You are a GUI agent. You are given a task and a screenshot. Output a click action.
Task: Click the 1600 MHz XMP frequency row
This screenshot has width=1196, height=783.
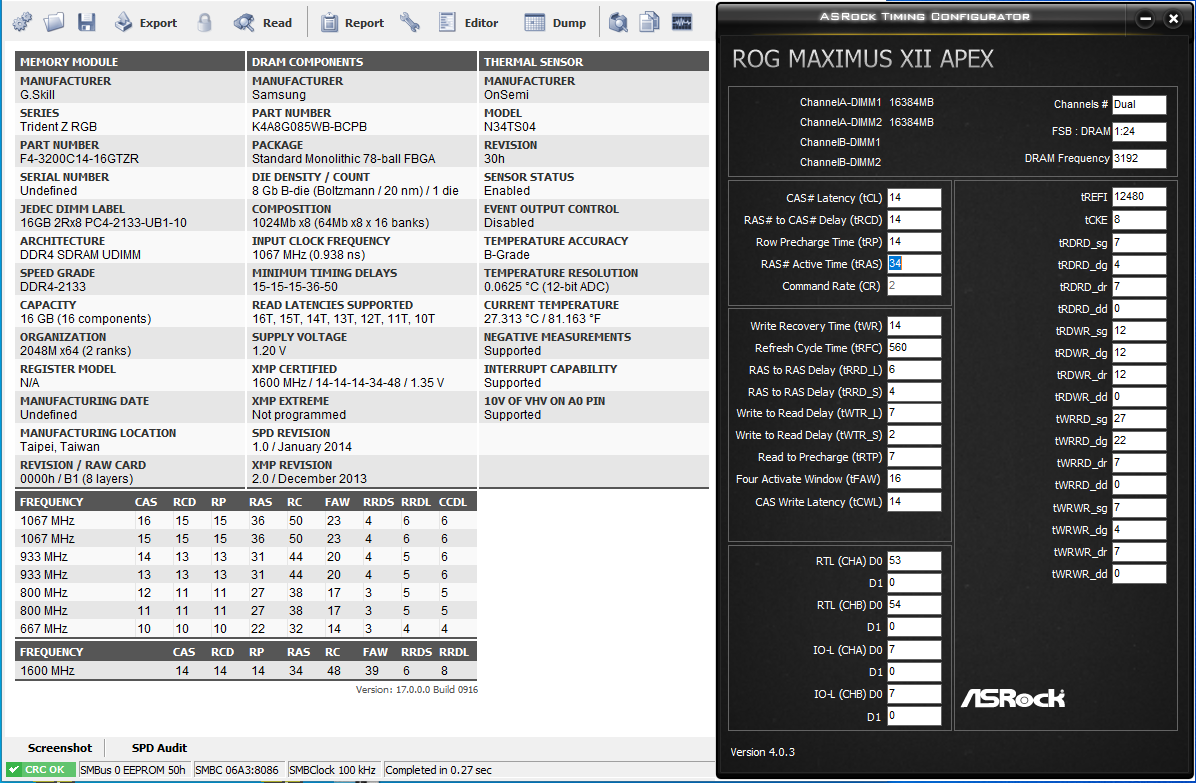(246, 671)
